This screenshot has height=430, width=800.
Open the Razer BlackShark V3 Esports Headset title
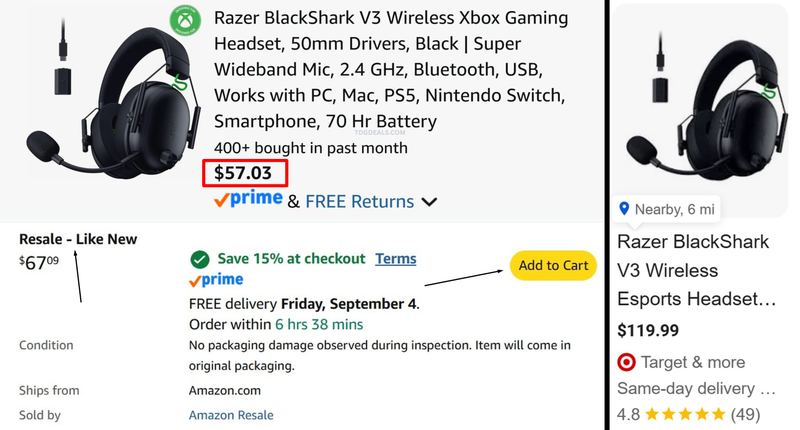point(696,270)
